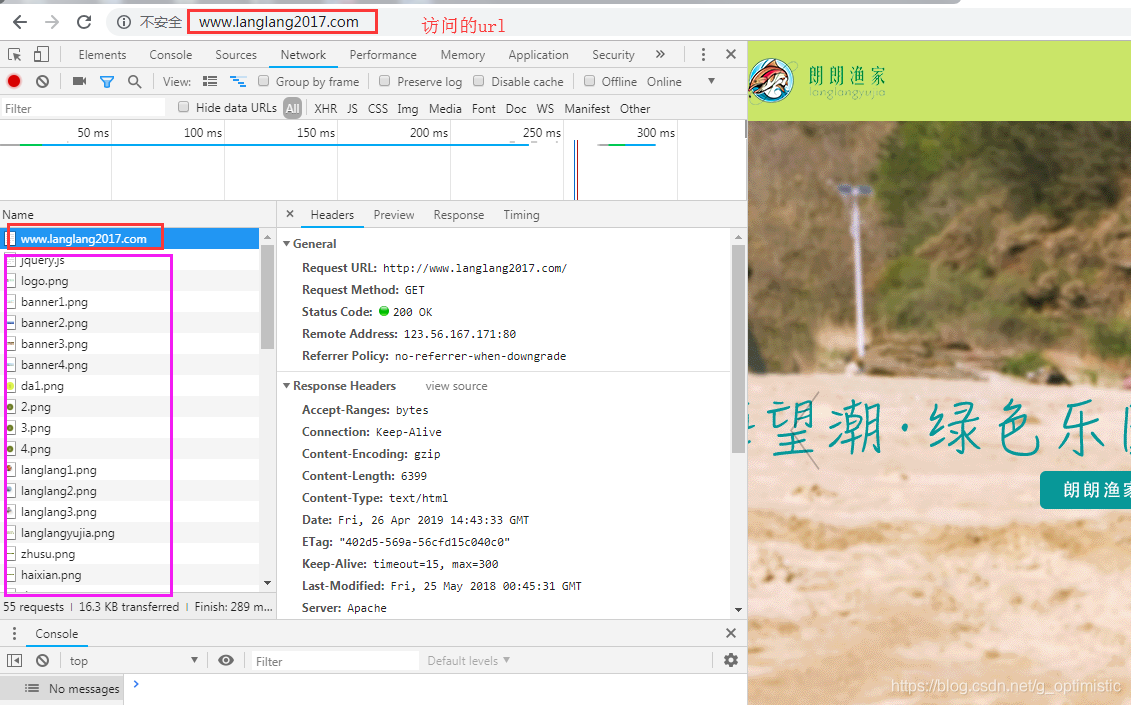Toggle the network overview waterfall icon
The width and height of the screenshot is (1131, 705).
[x=238, y=82]
